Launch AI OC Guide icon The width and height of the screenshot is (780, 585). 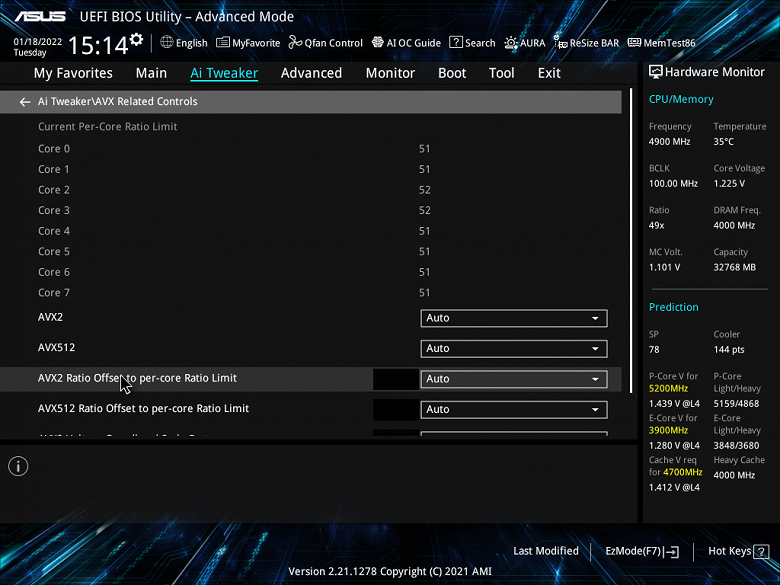(378, 43)
